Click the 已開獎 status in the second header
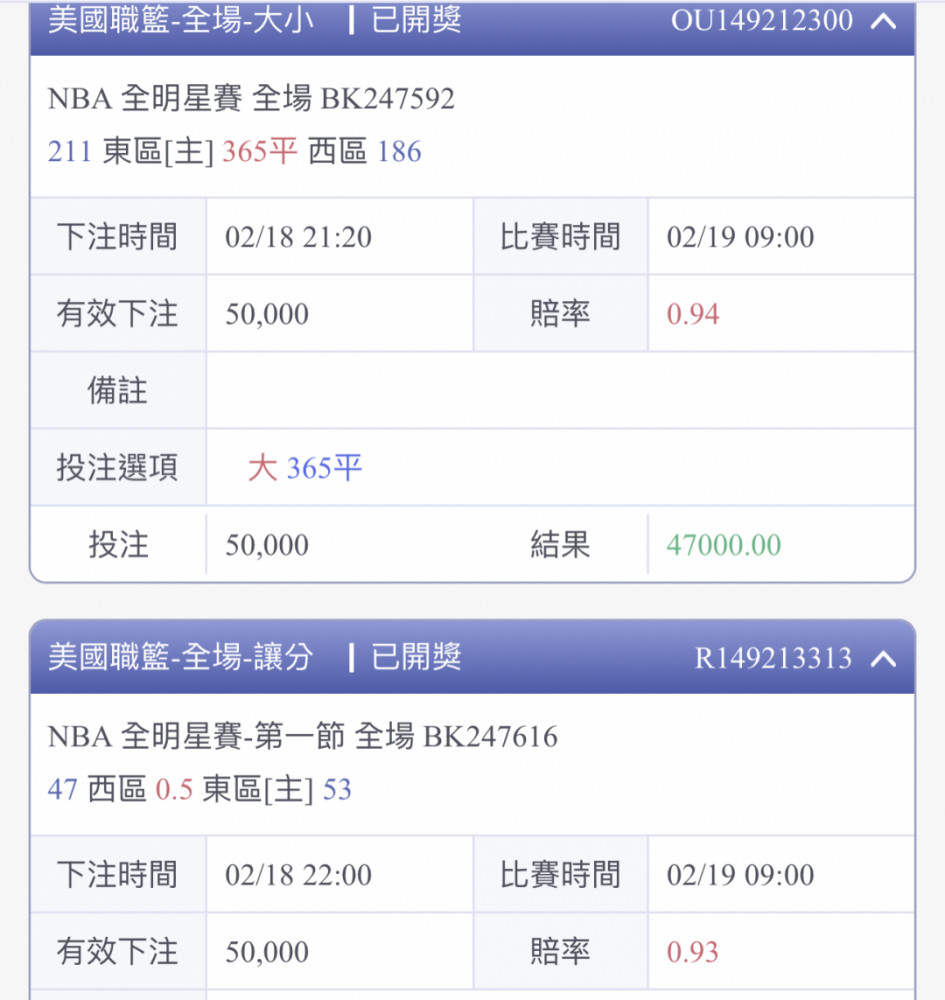The width and height of the screenshot is (945, 1000). tap(416, 657)
